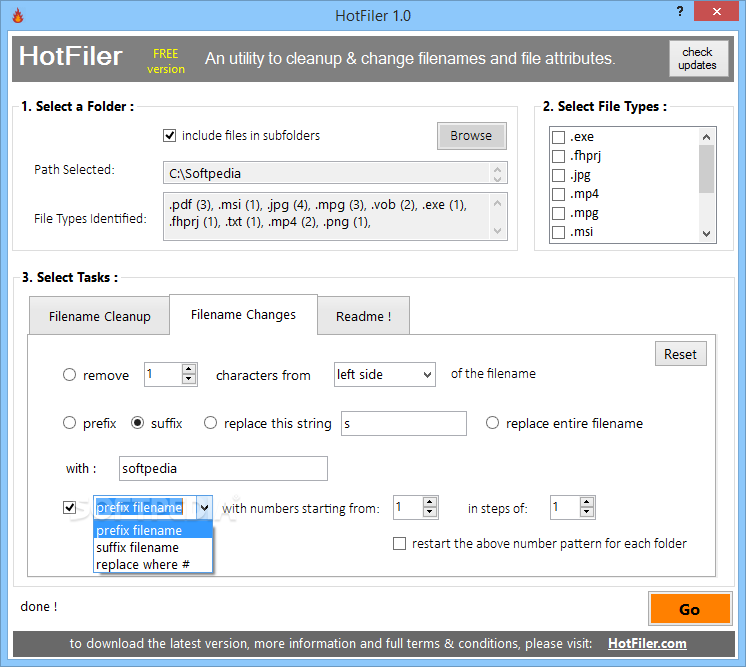Choose prefix filename from dropdown list
The width and height of the screenshot is (746, 667).
point(153,530)
